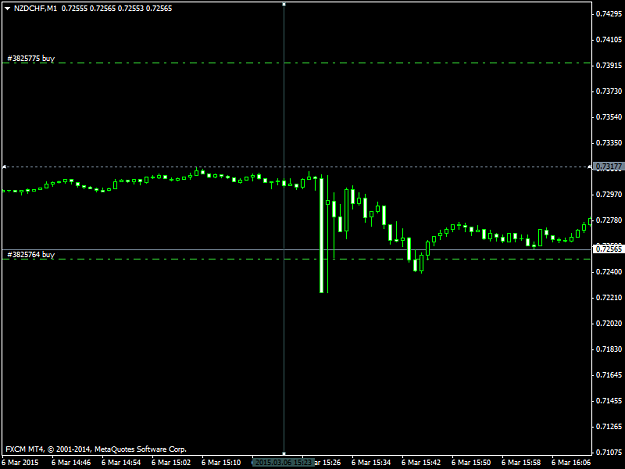This screenshot has width=625, height=469.
Task: Click the 0.72970 price axis label
Action: pos(609,194)
